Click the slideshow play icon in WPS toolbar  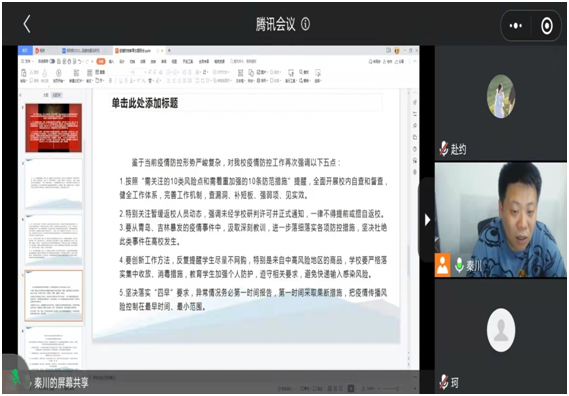tap(58, 73)
